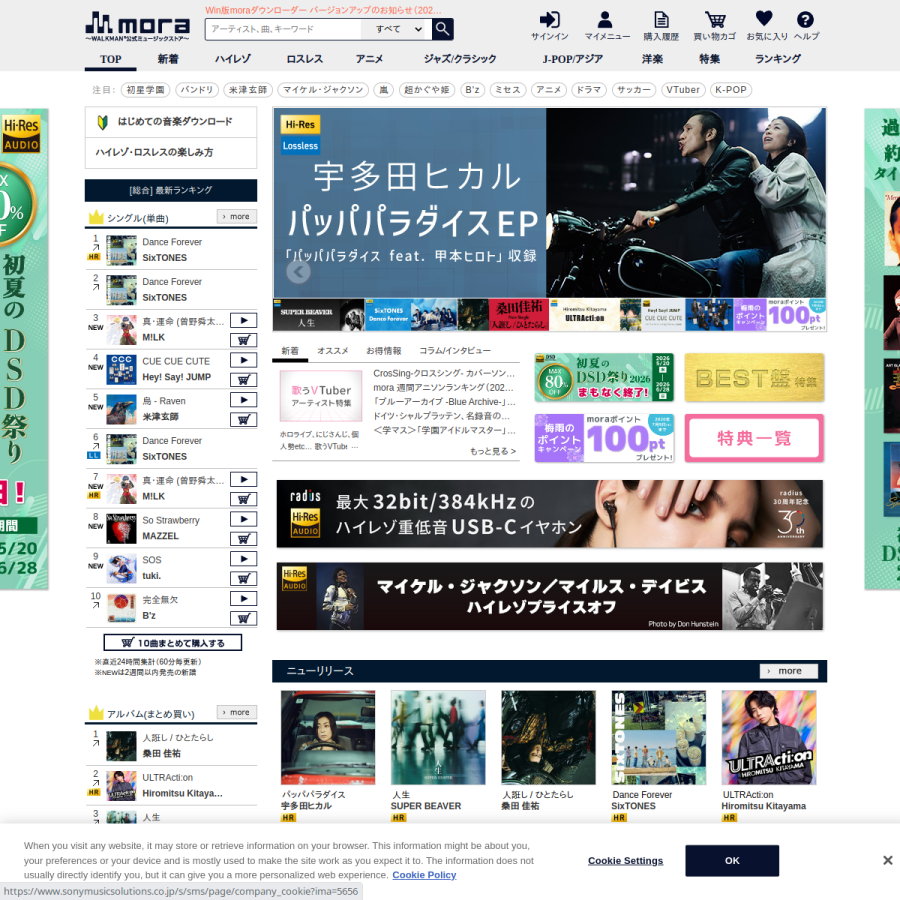Click the OK cookie button
Viewport: 900px width, 900px height.
coord(732,860)
